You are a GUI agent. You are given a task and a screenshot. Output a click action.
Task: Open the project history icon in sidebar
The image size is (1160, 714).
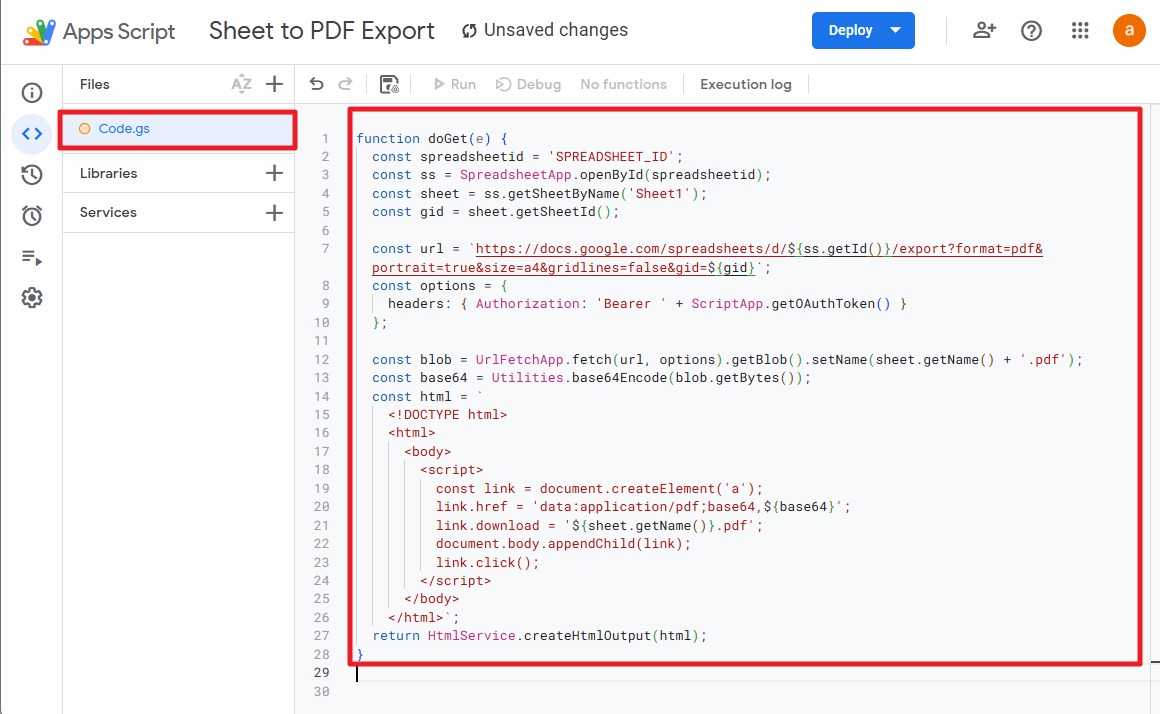(x=32, y=175)
